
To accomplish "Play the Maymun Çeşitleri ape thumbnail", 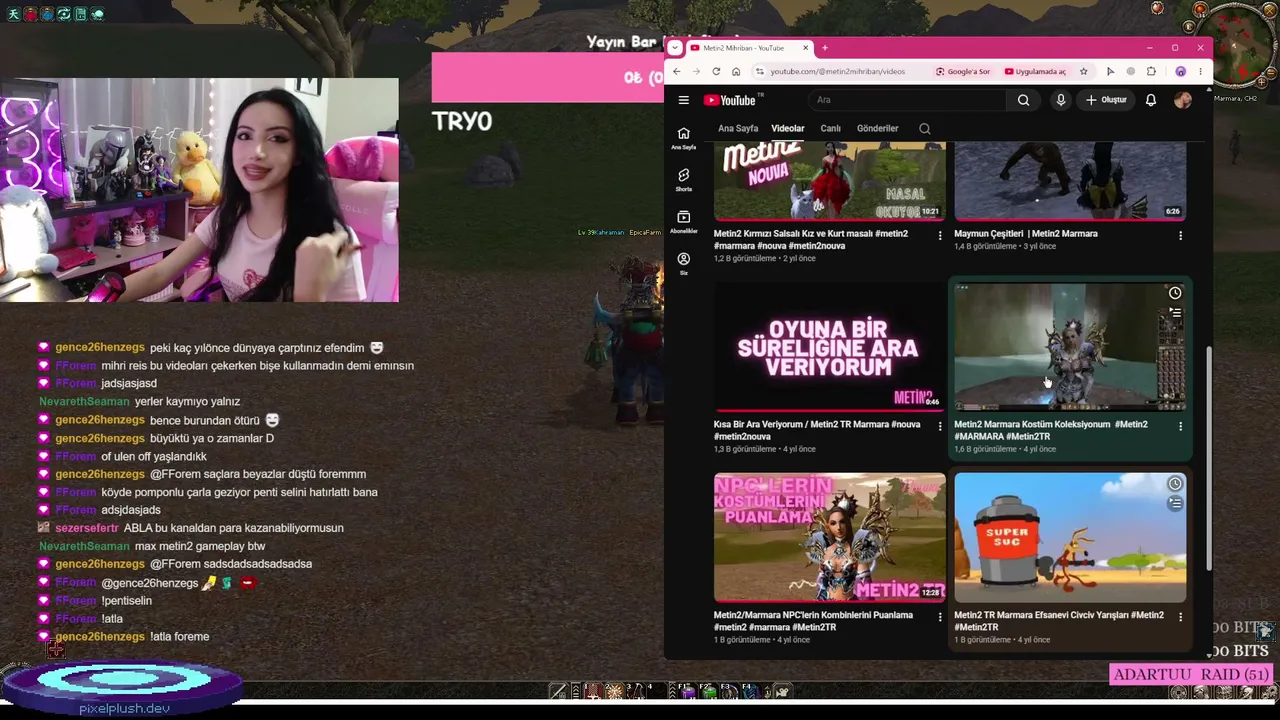I will click(x=1070, y=181).
